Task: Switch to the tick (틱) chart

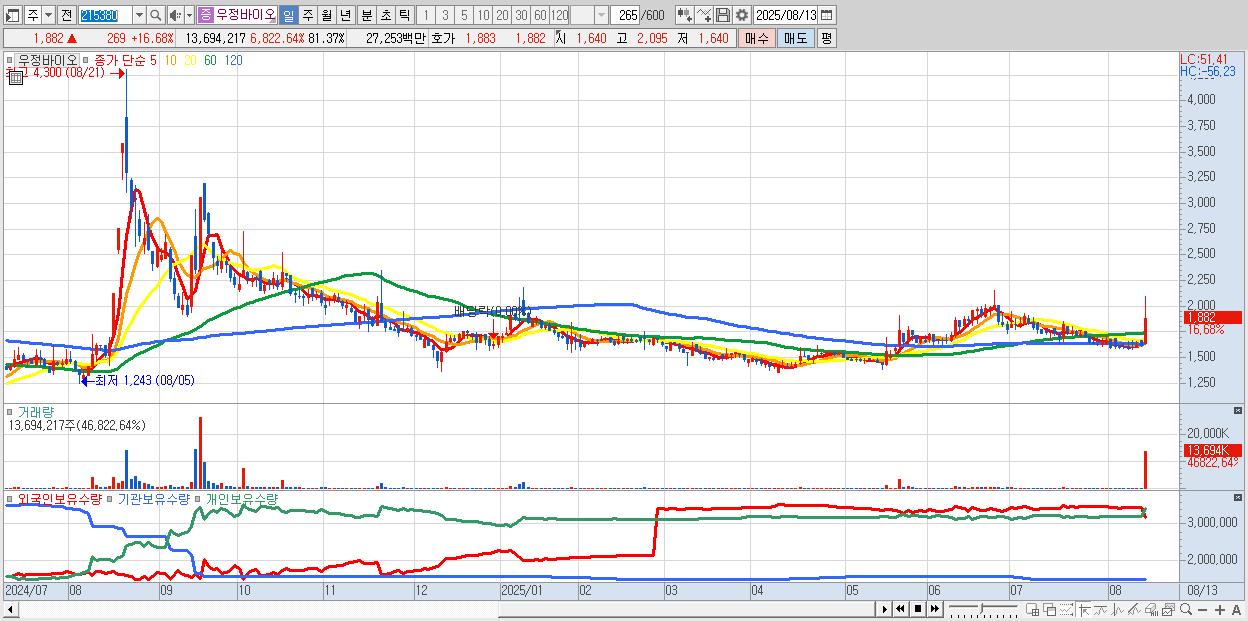Action: coord(404,15)
